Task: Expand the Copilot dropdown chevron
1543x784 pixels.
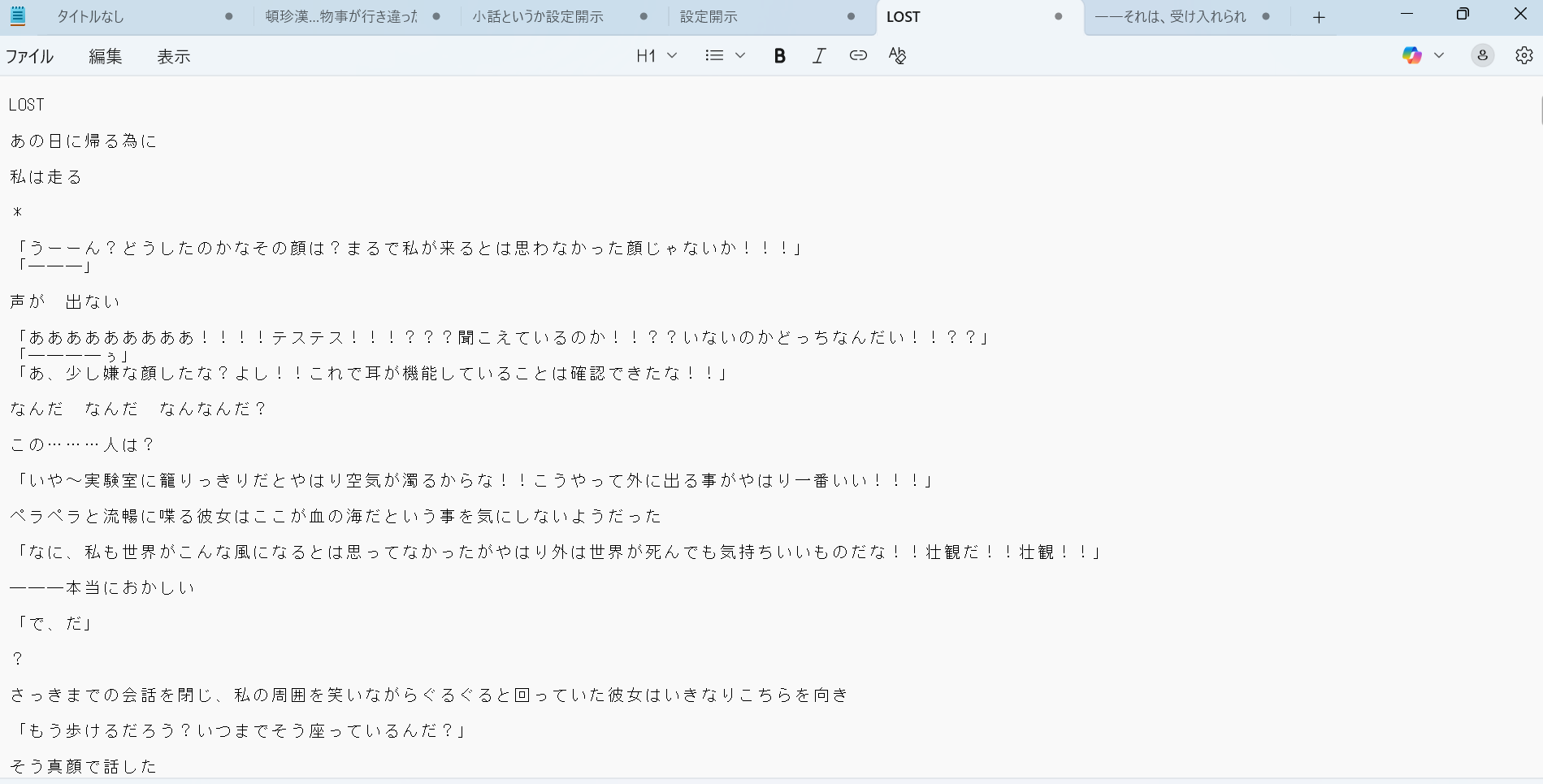Action: click(1439, 55)
